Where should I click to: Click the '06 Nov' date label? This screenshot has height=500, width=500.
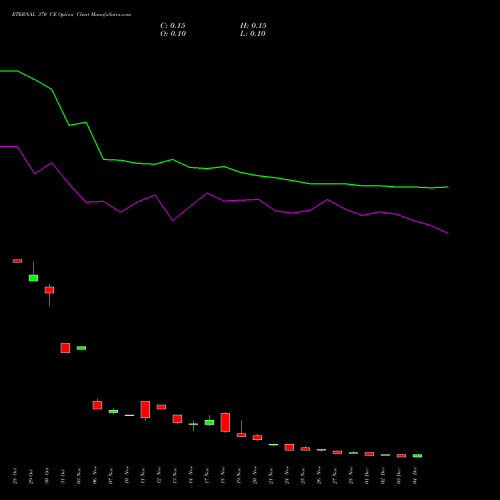[x=95, y=475]
